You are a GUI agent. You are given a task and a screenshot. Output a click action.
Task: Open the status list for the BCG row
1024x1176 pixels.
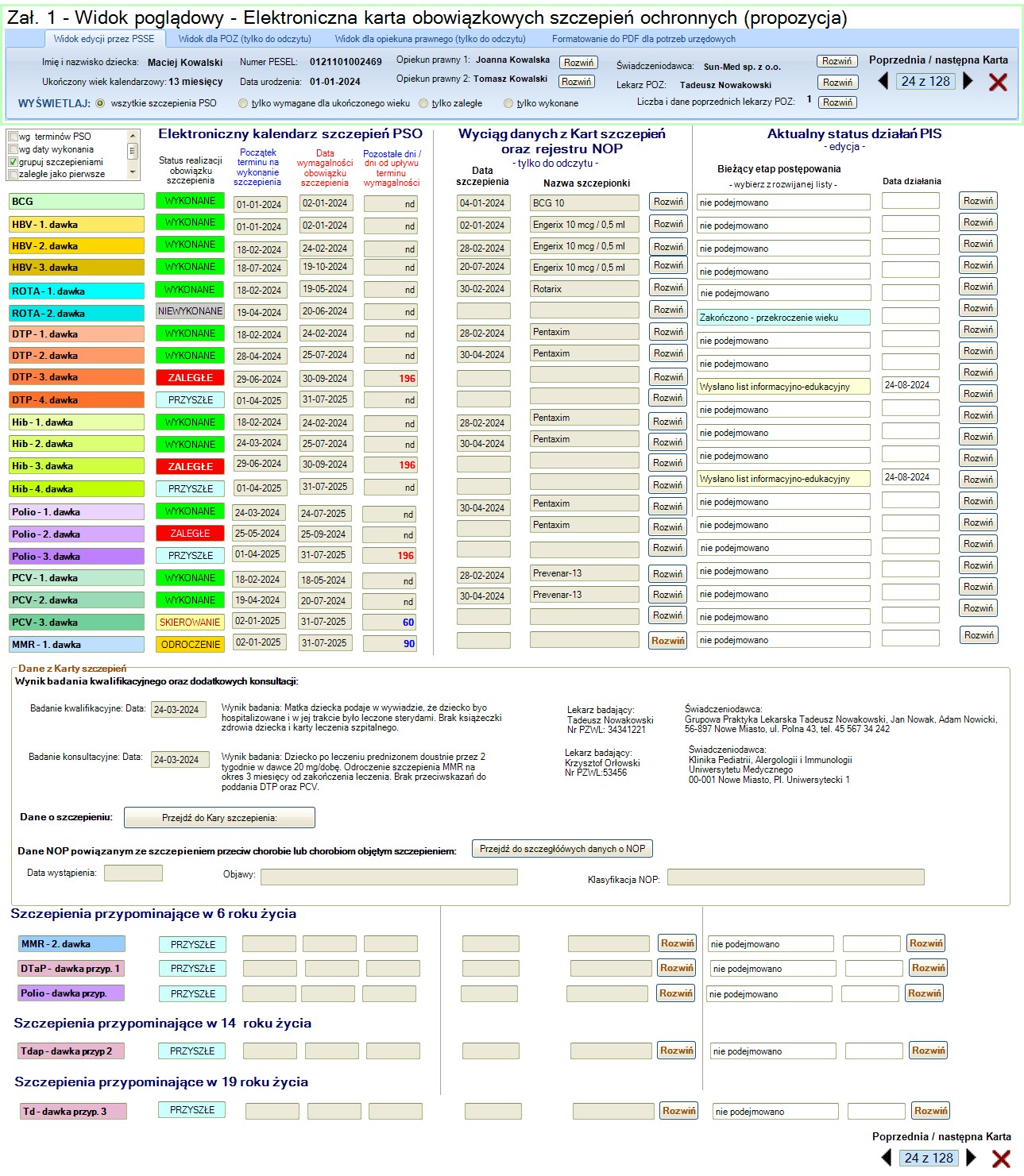782,202
